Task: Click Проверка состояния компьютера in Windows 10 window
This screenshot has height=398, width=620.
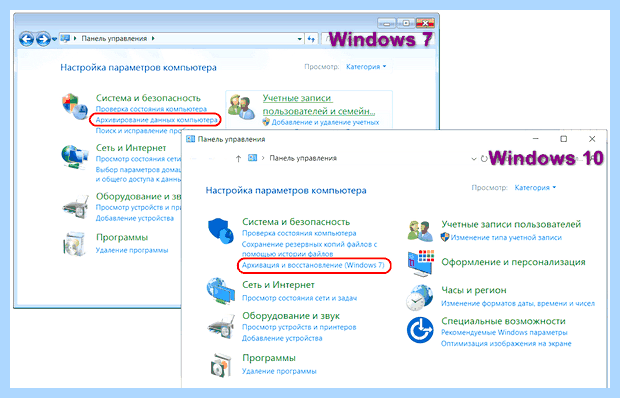Action: pyautogui.click(x=299, y=233)
